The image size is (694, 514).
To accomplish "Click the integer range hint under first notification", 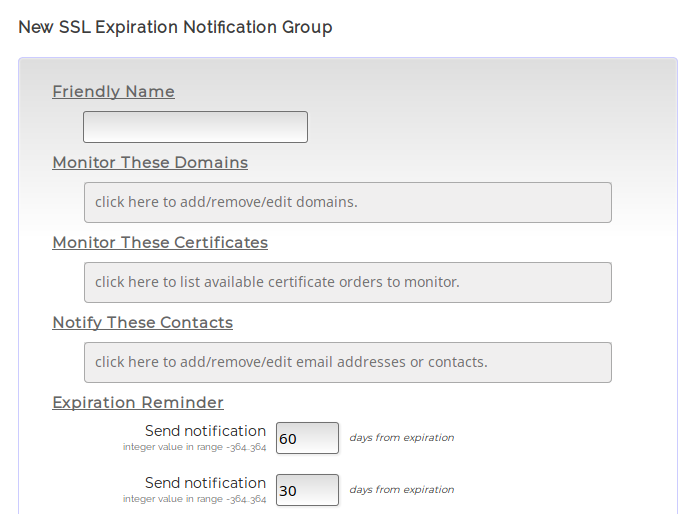I will tap(194, 447).
